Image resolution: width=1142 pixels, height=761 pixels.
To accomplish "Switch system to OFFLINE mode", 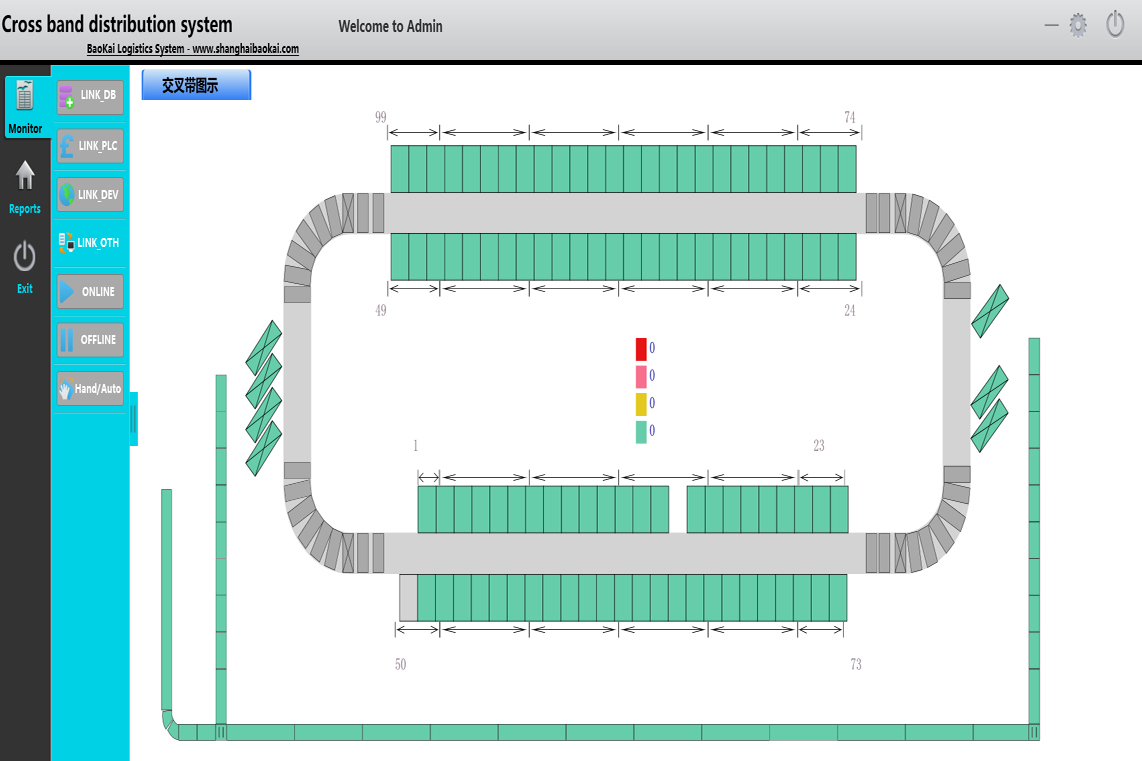I will 90,340.
